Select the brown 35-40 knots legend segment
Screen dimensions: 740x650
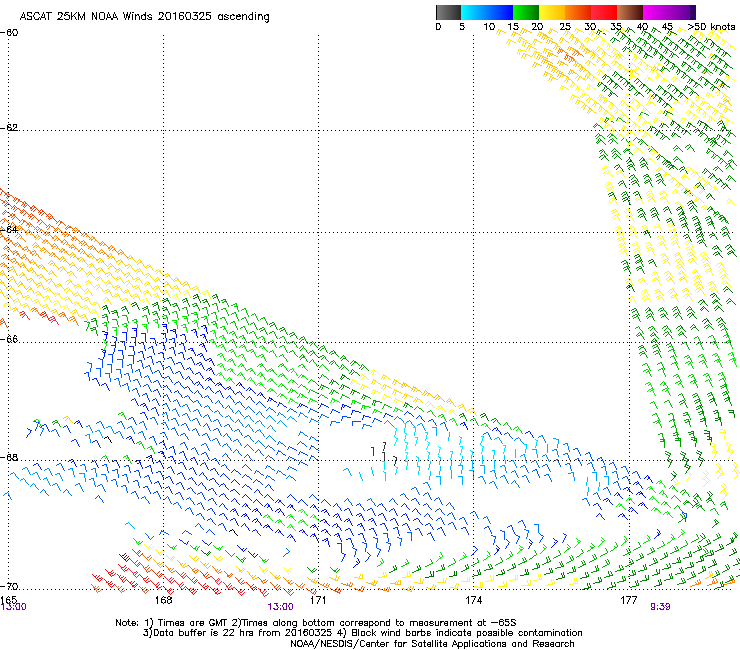tap(630, 12)
